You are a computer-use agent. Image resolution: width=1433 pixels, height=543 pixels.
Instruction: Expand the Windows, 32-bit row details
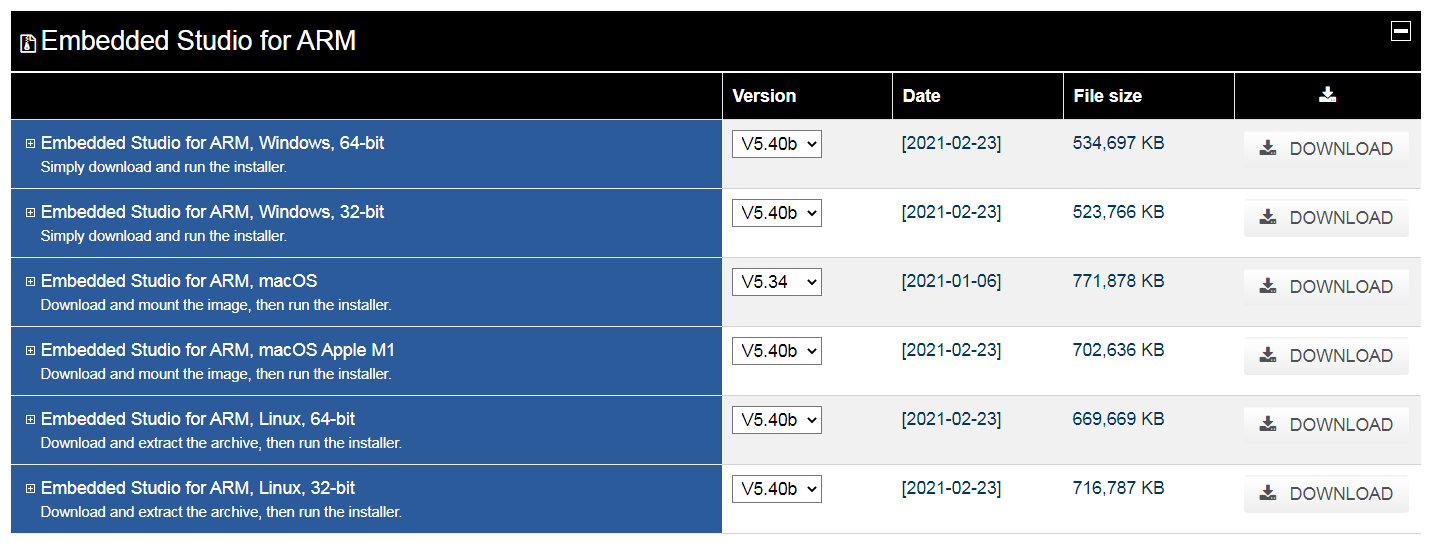(30, 212)
